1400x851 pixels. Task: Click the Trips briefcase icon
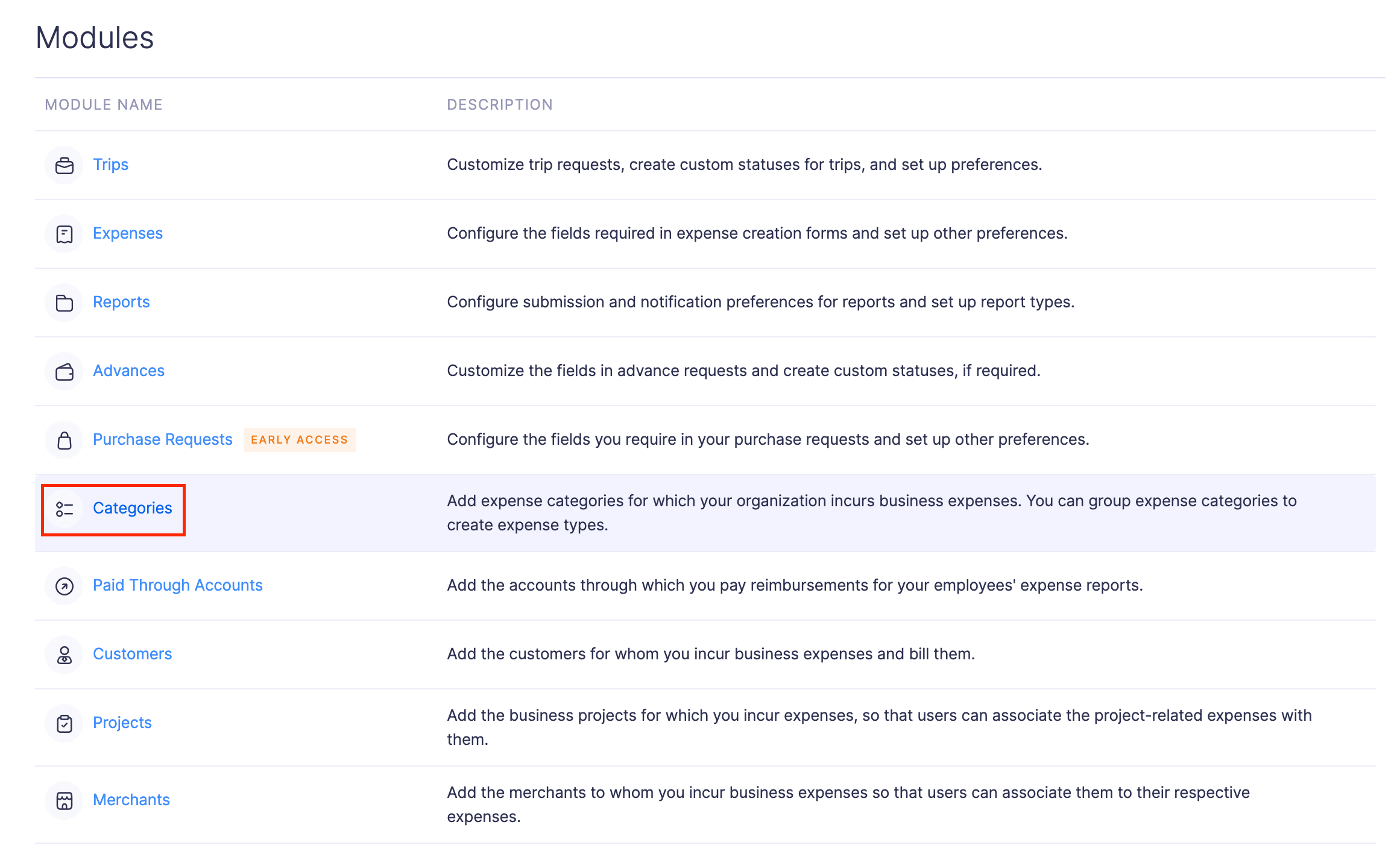coord(64,165)
